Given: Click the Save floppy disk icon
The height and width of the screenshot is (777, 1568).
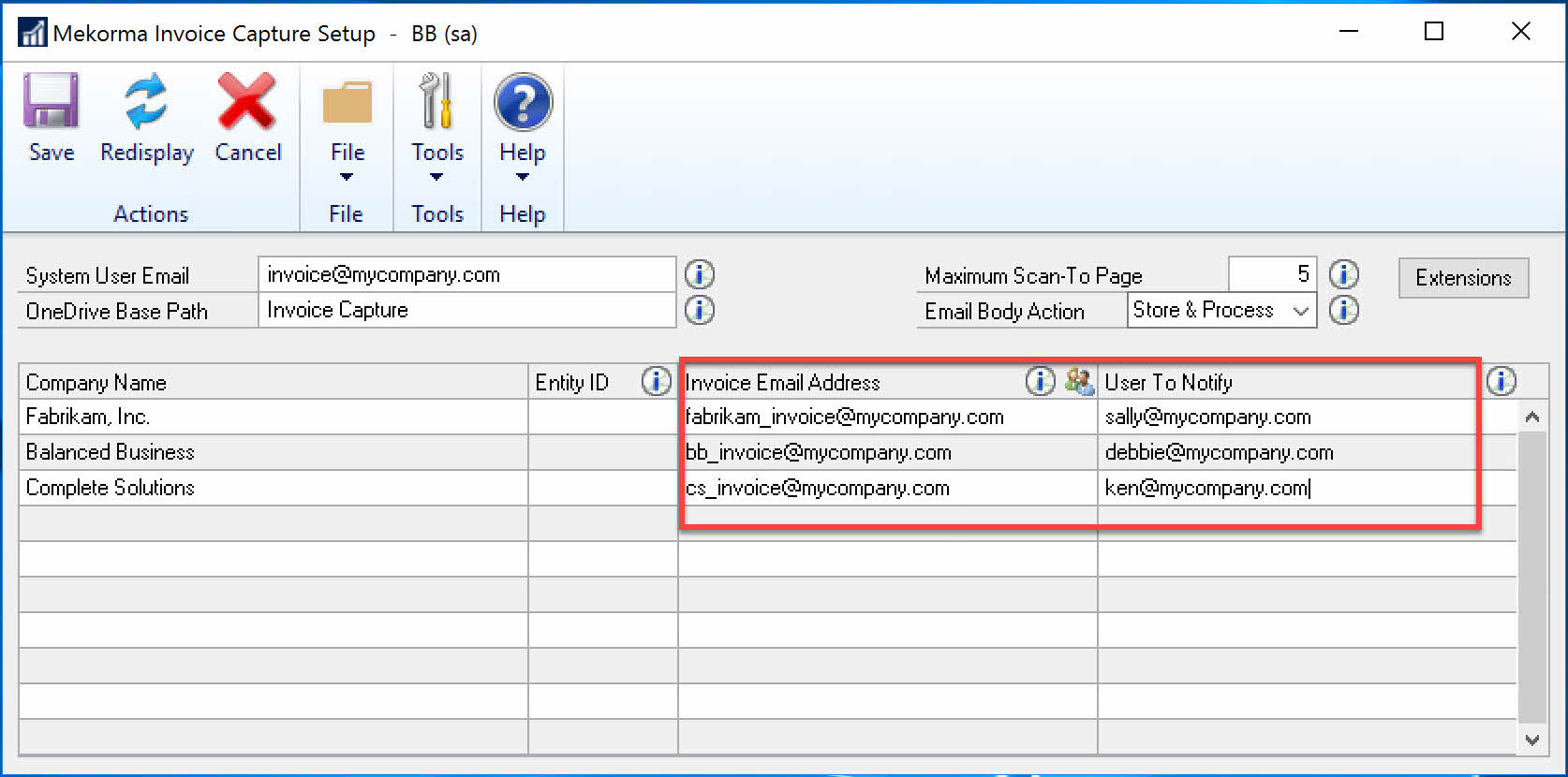Looking at the screenshot, I should [51, 101].
